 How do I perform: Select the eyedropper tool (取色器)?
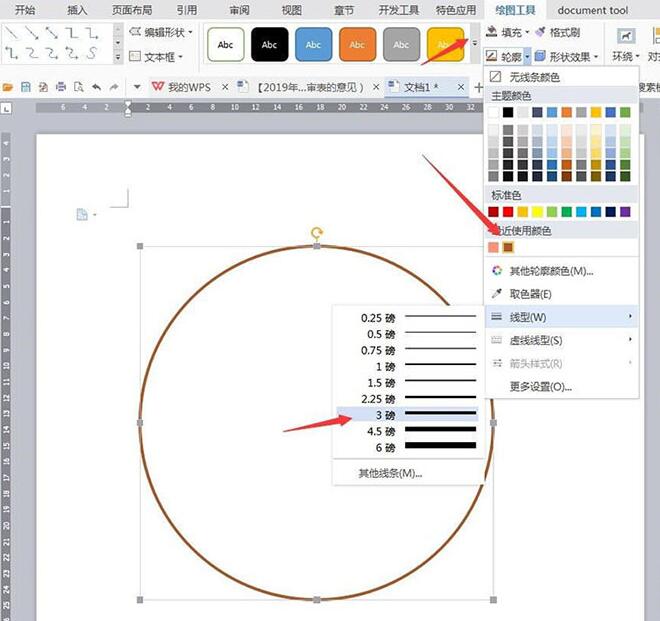point(497,293)
